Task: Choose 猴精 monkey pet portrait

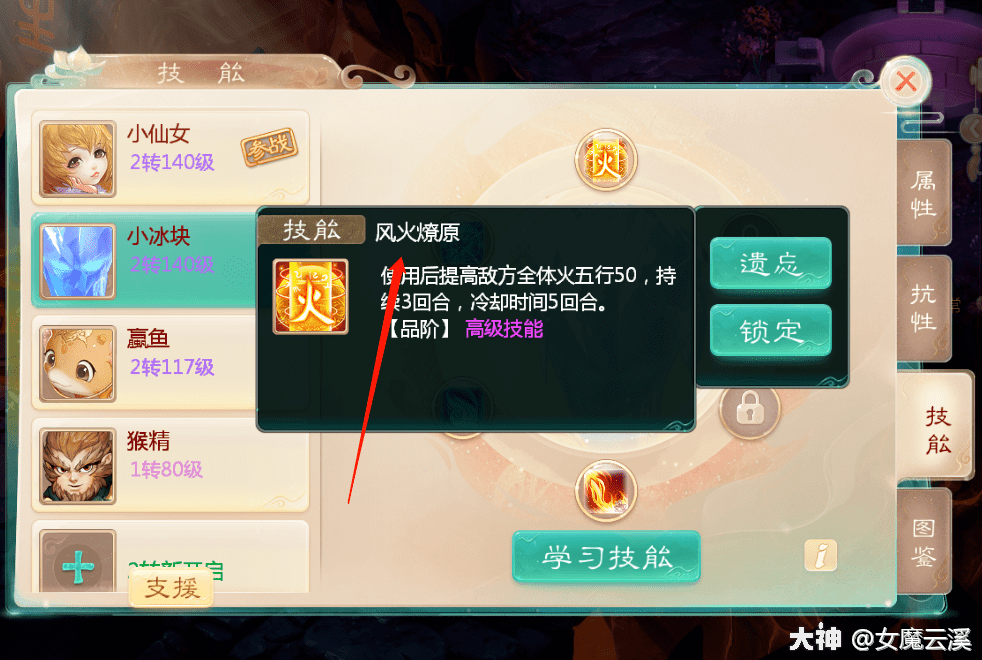Action: (x=78, y=466)
